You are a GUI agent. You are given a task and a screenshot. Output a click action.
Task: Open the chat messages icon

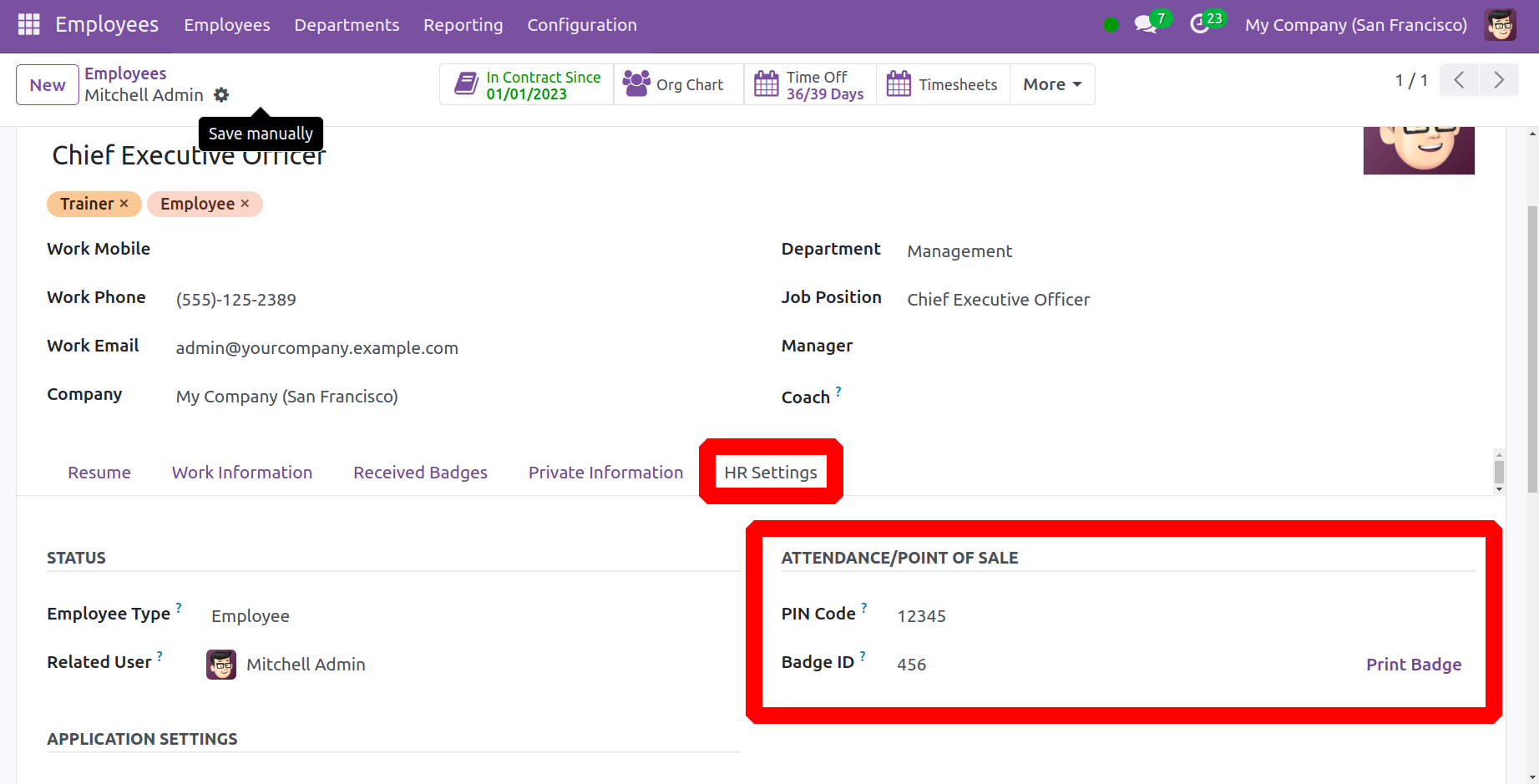point(1146,25)
